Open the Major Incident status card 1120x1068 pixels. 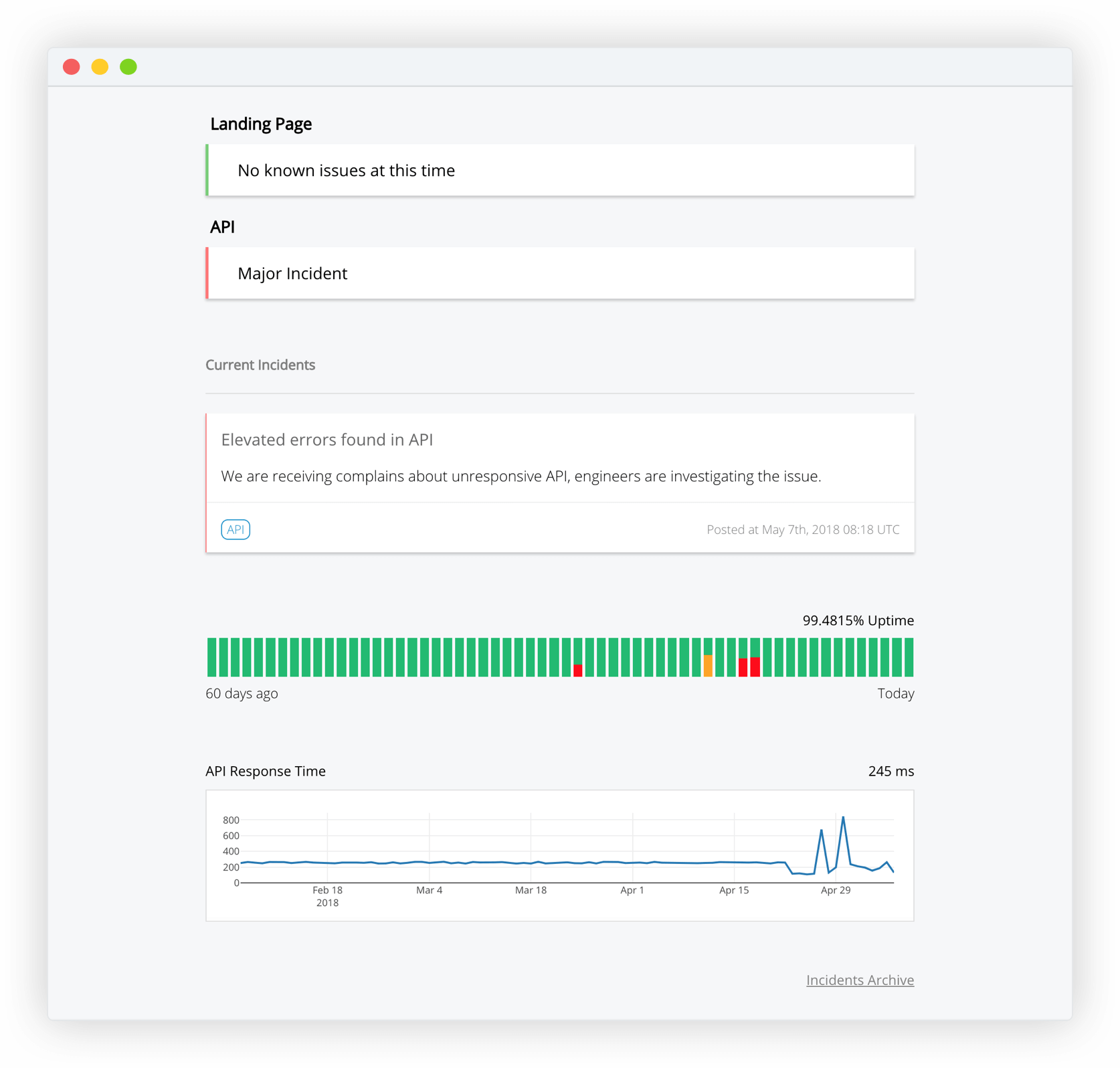pyautogui.click(x=560, y=273)
